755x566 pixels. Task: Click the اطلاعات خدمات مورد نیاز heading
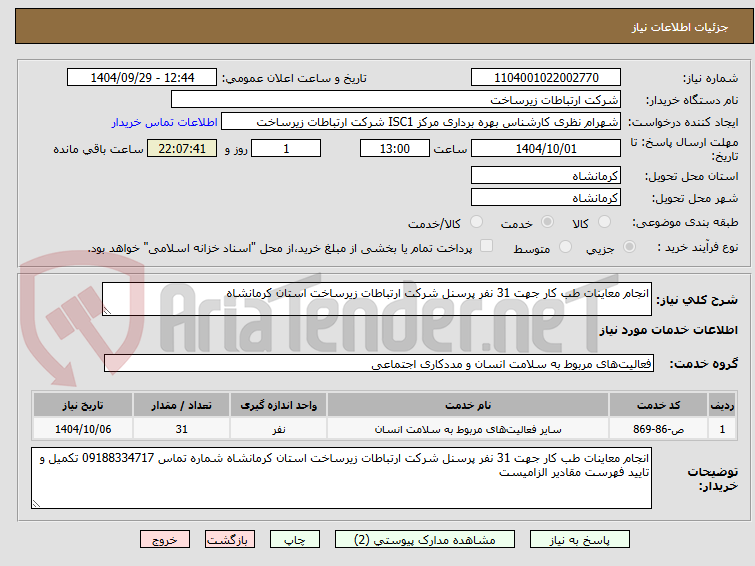point(668,330)
